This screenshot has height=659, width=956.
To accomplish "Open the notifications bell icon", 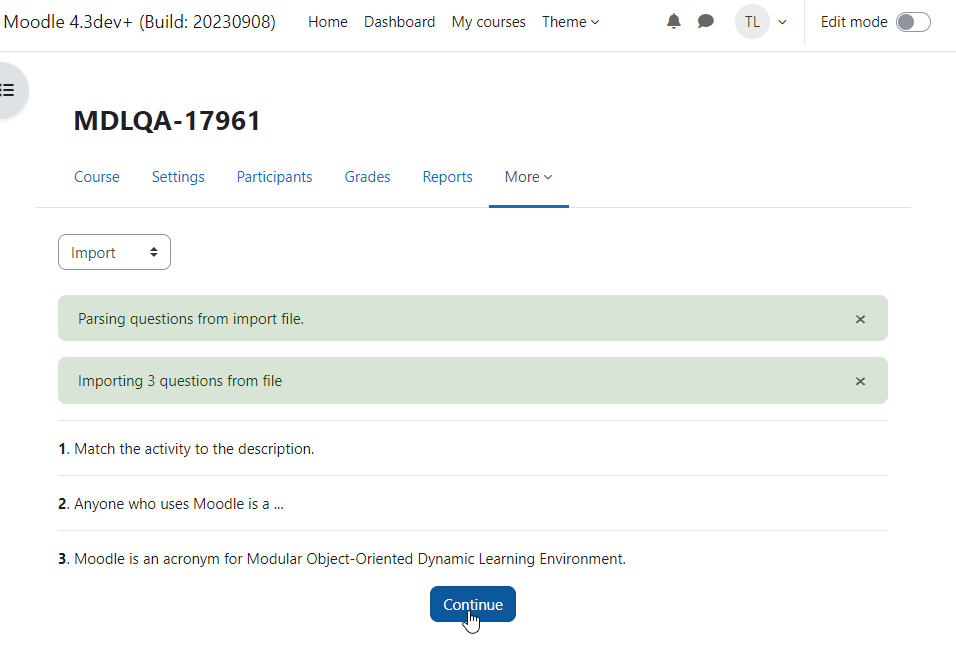I will (673, 22).
